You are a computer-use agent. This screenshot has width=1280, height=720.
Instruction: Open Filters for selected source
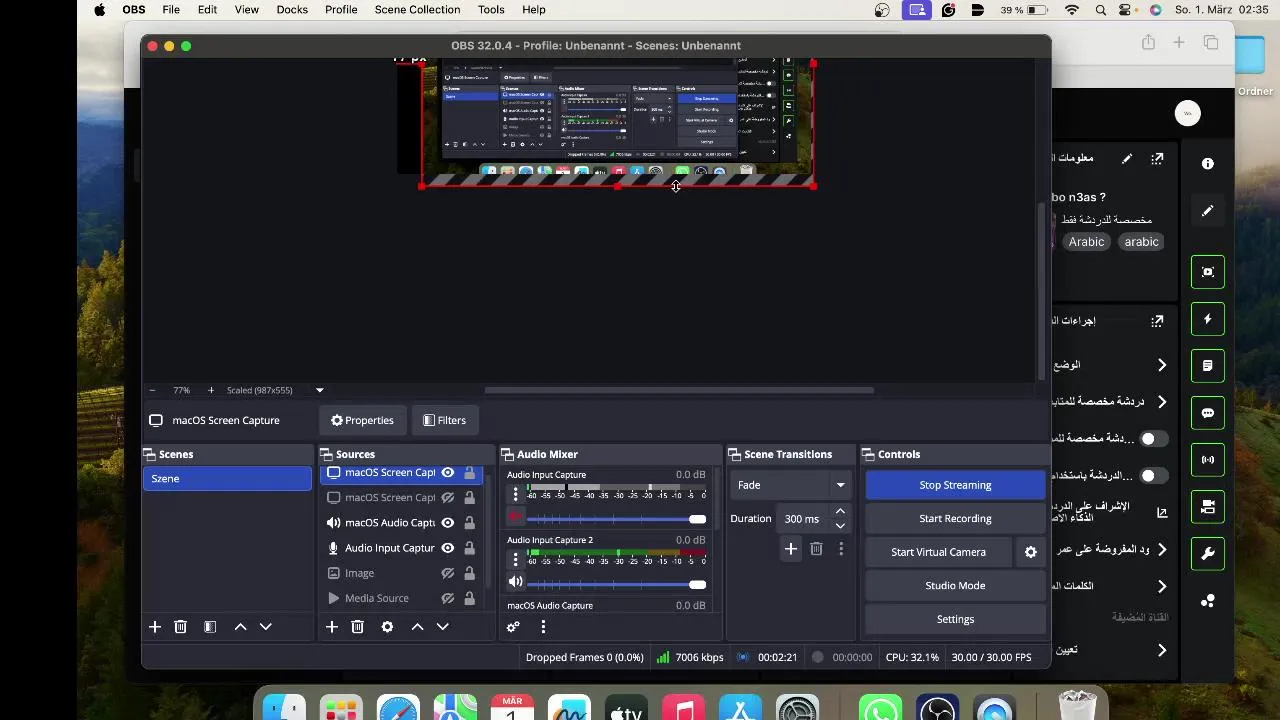click(444, 421)
